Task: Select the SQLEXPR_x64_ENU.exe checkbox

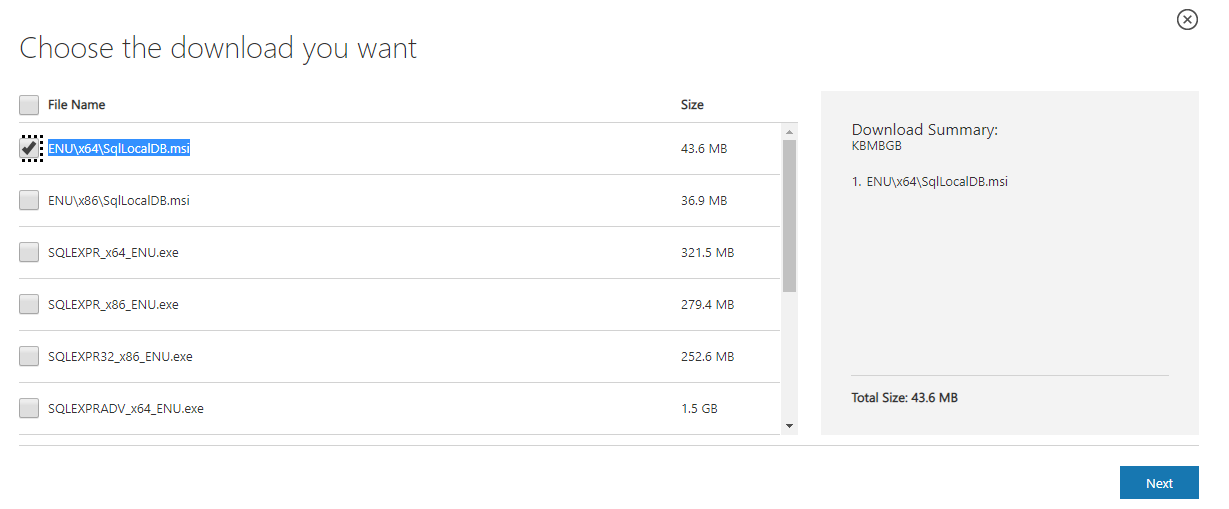Action: [x=29, y=253]
